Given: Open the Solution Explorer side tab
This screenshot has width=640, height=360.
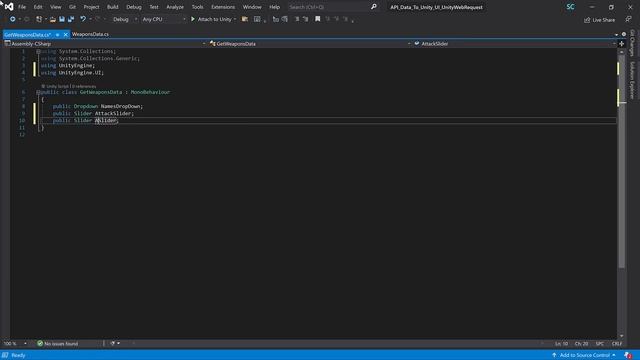Looking at the screenshot, I should tap(632, 80).
